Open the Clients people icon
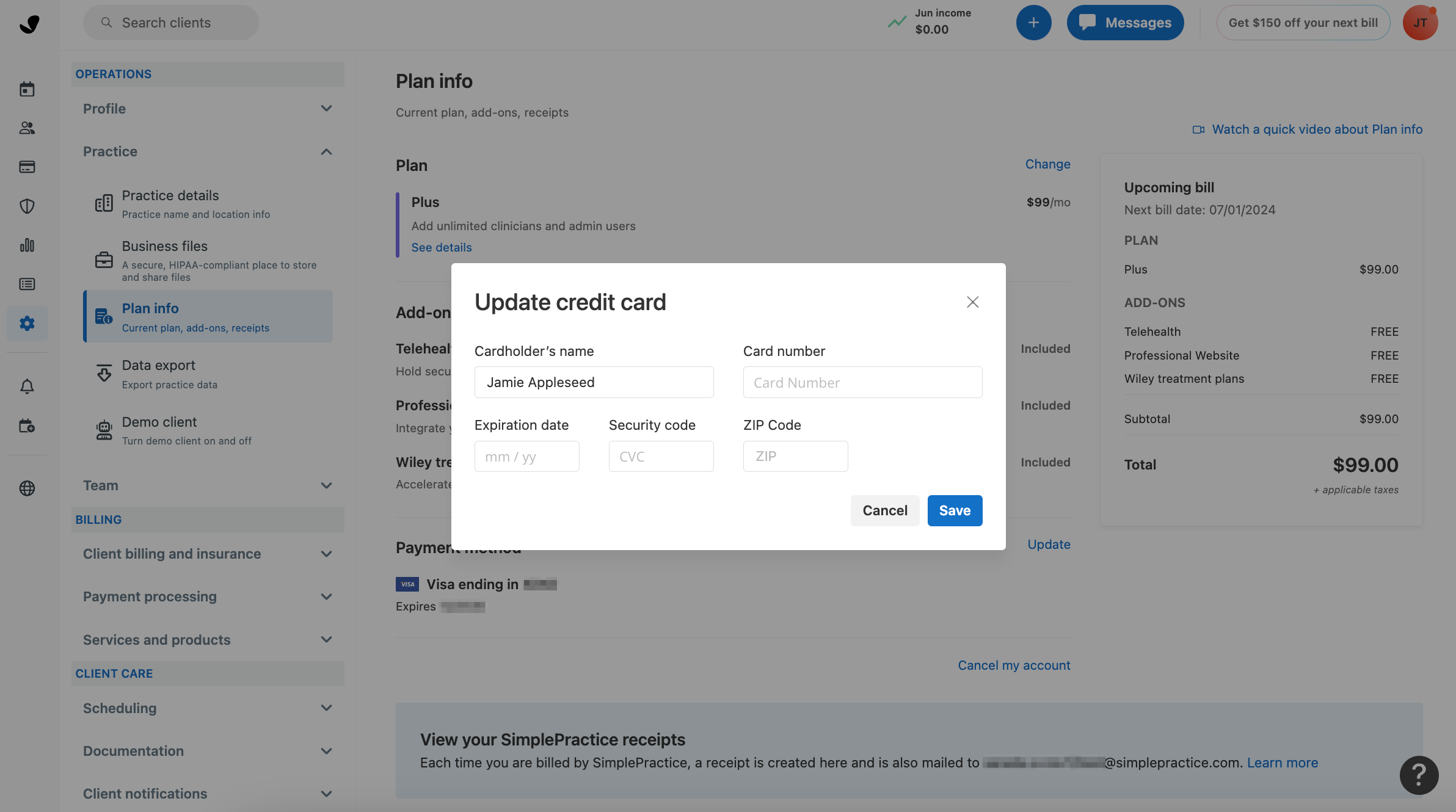Screen dimensions: 1456x812 tap(27, 128)
